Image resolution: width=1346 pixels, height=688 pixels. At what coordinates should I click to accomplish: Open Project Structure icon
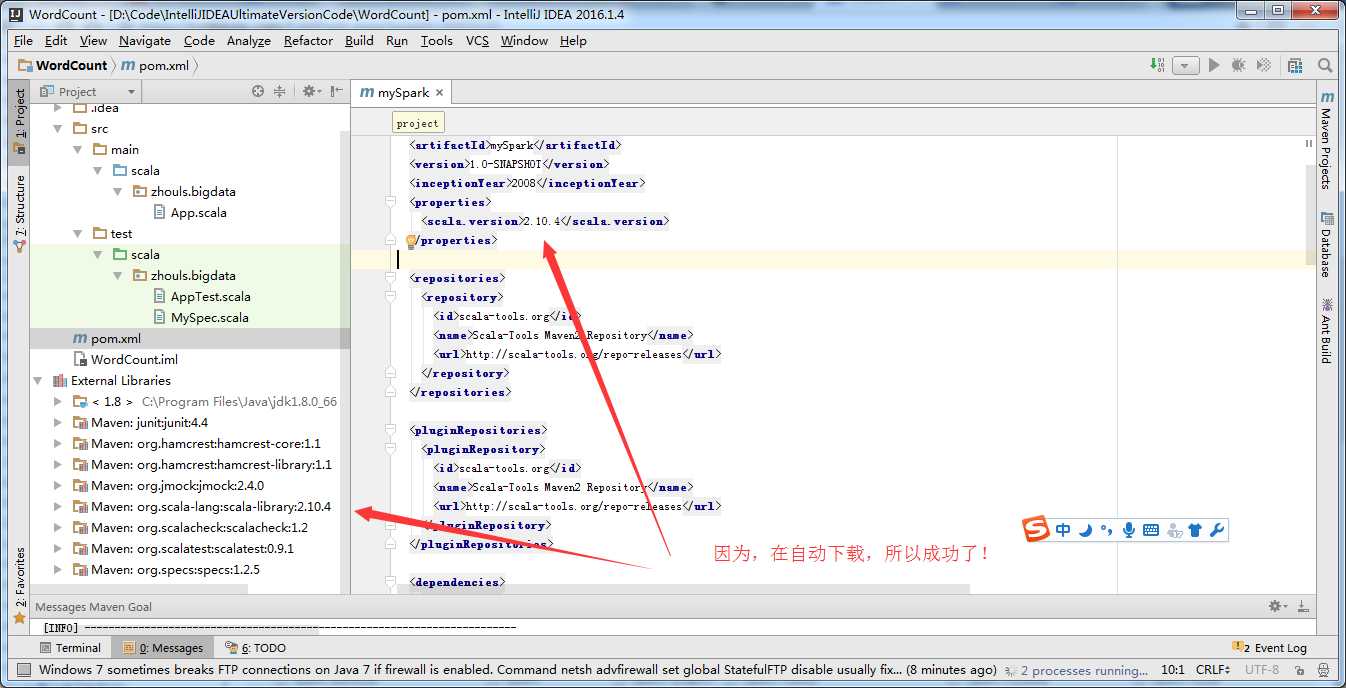tap(1295, 65)
